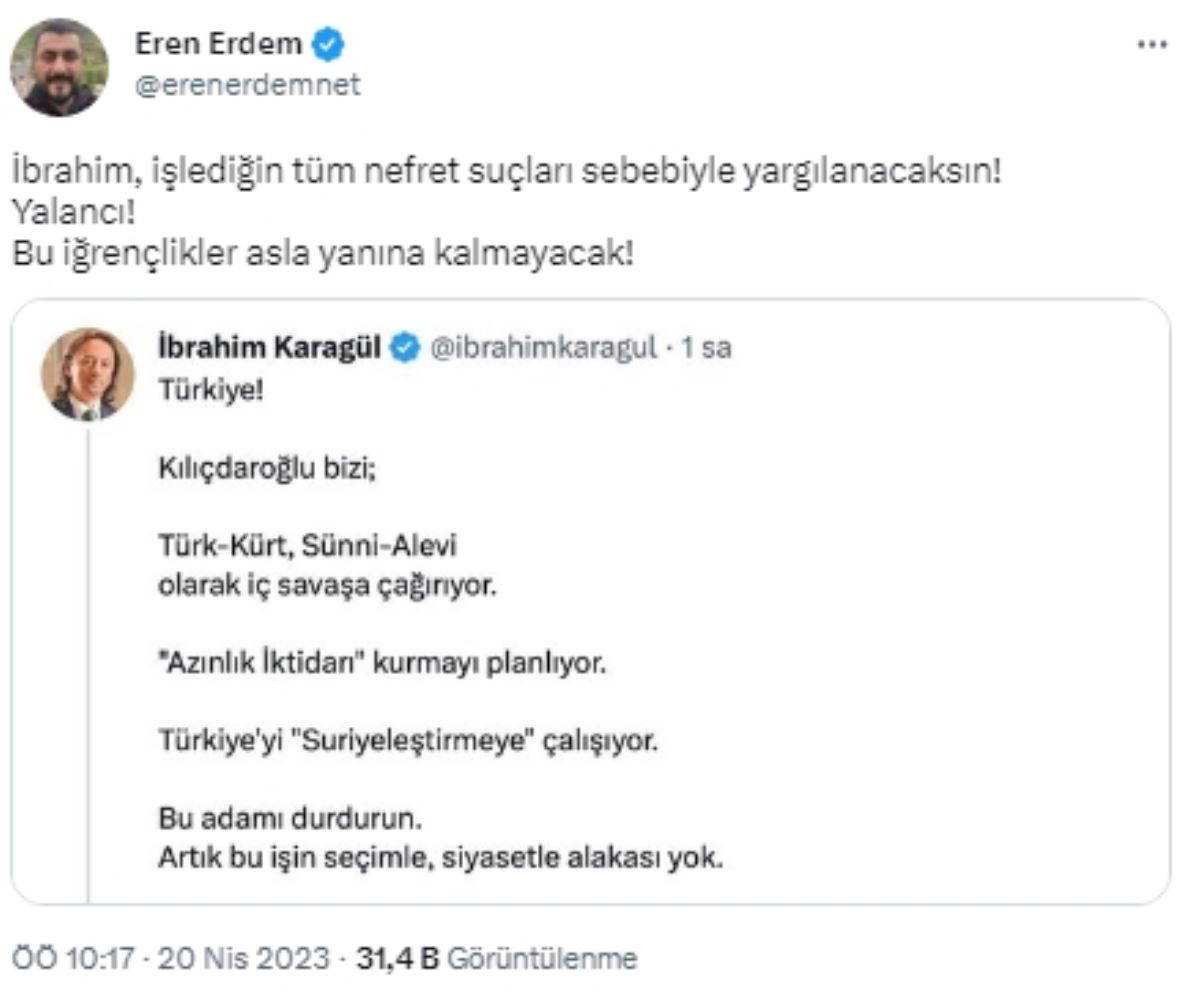
Task: Click the "Azınlık İktidarı" line in quote
Action: pyautogui.click(x=382, y=663)
